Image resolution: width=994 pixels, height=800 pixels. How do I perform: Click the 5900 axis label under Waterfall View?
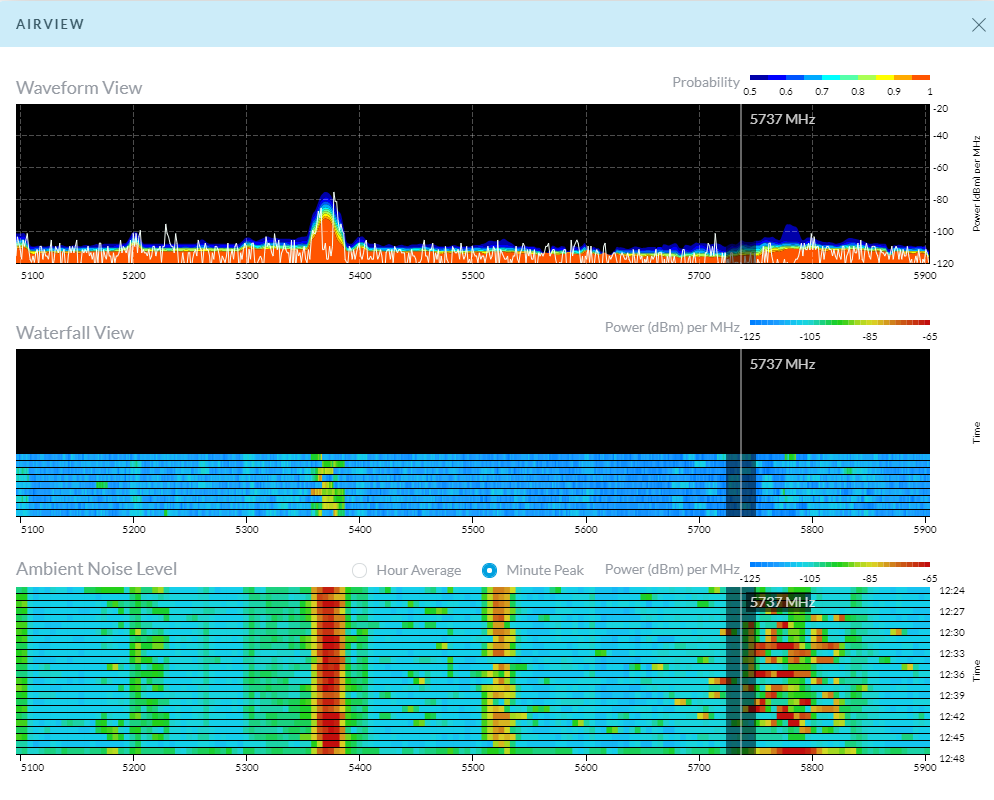click(925, 529)
